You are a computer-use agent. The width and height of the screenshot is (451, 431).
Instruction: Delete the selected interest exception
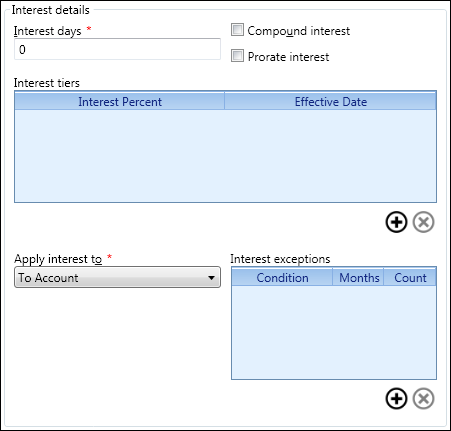click(x=423, y=398)
